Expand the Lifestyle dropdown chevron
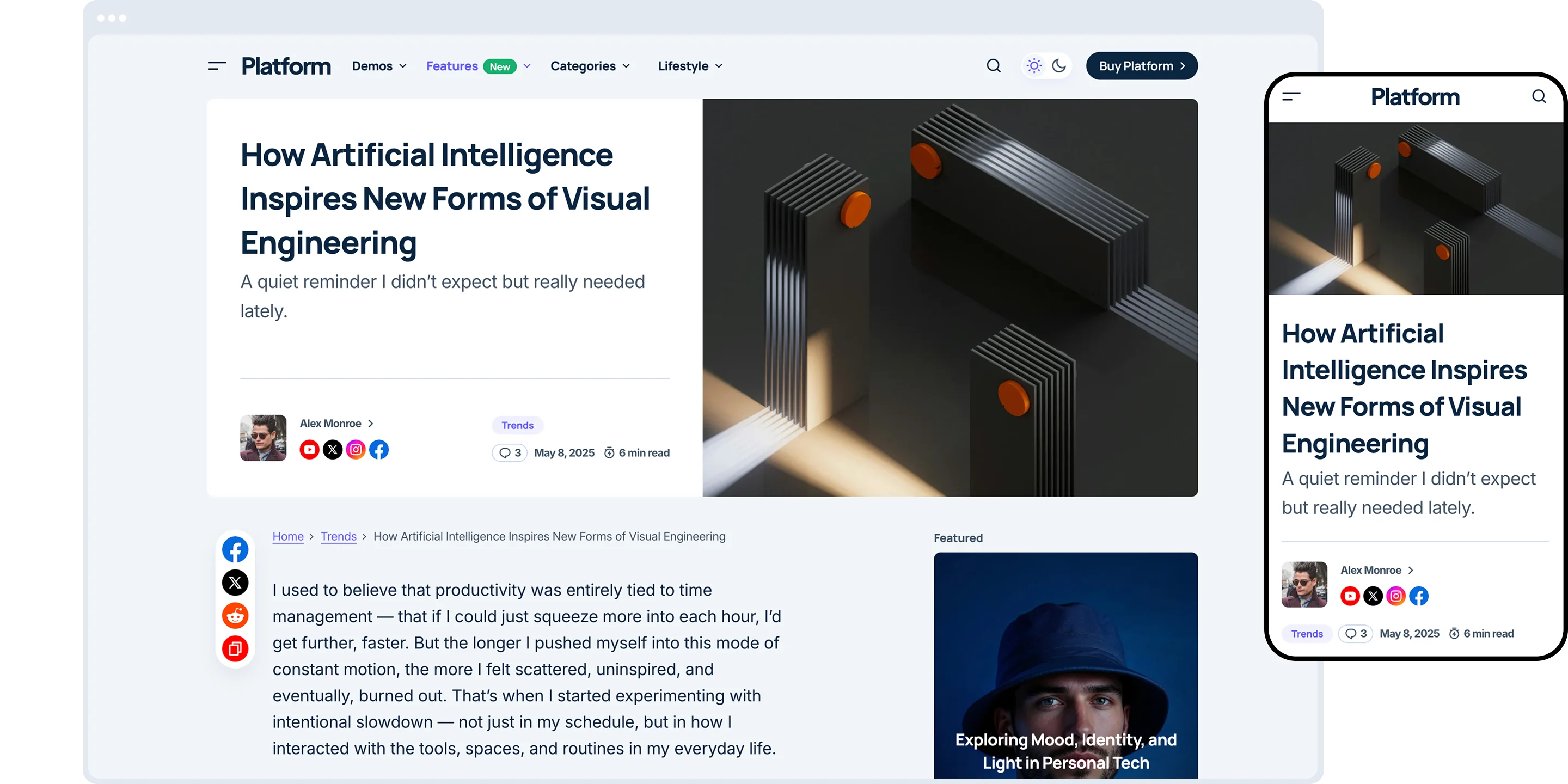The width and height of the screenshot is (1568, 784). pos(719,66)
